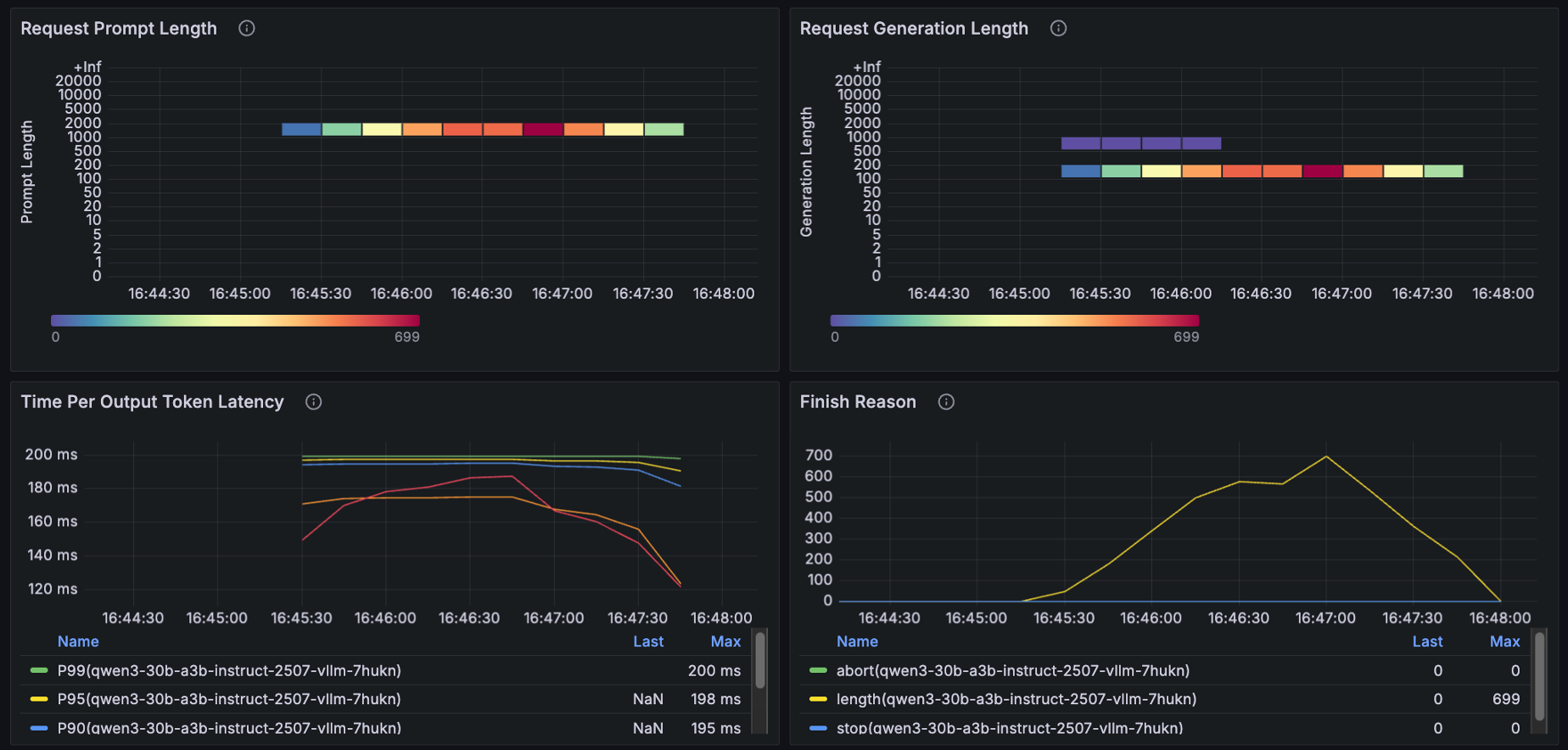
Task: Toggle the length finish reason series
Action: [x=1016, y=699]
